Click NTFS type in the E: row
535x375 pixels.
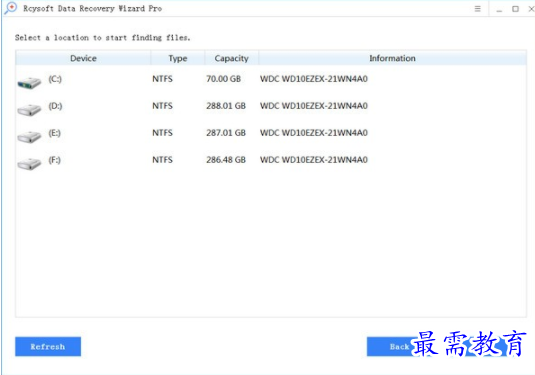pos(162,133)
